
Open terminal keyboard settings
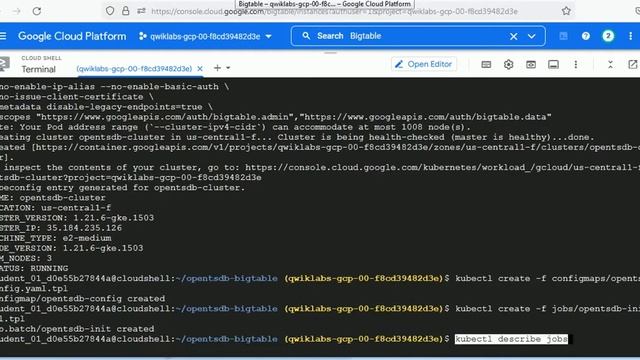click(486, 64)
